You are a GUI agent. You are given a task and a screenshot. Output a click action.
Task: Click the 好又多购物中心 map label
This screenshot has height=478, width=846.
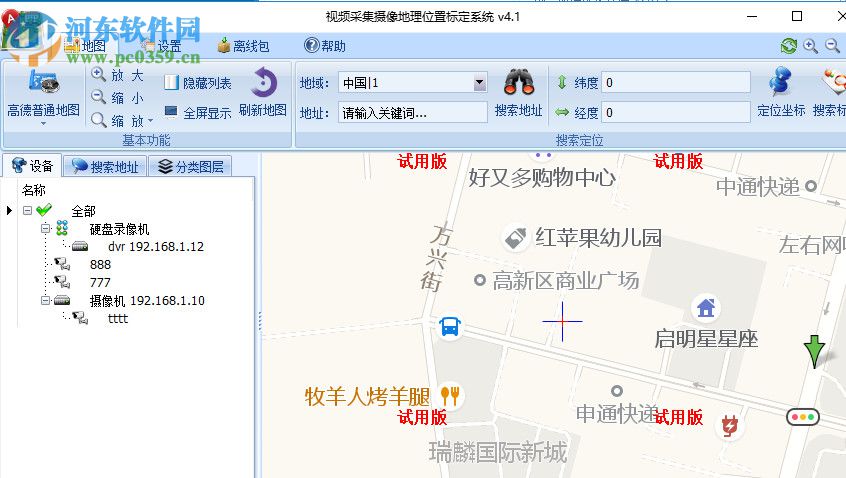(542, 177)
